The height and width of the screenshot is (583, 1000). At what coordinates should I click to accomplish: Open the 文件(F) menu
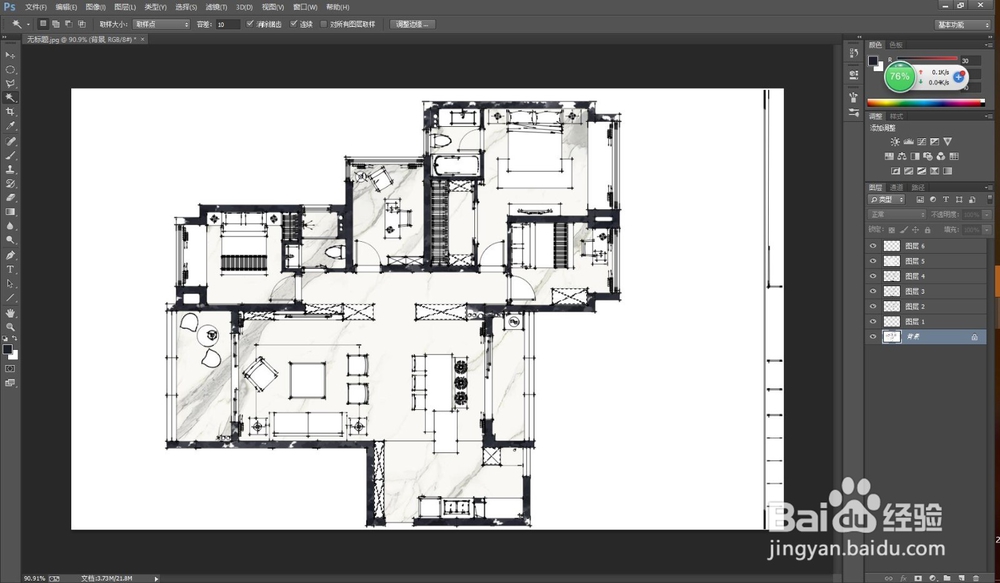click(x=36, y=7)
